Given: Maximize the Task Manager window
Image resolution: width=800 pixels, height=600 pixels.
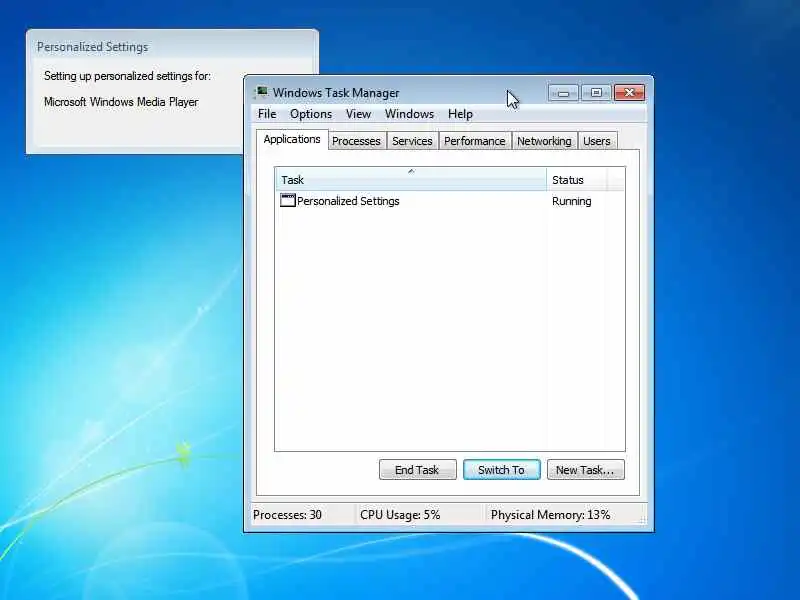Looking at the screenshot, I should [595, 93].
